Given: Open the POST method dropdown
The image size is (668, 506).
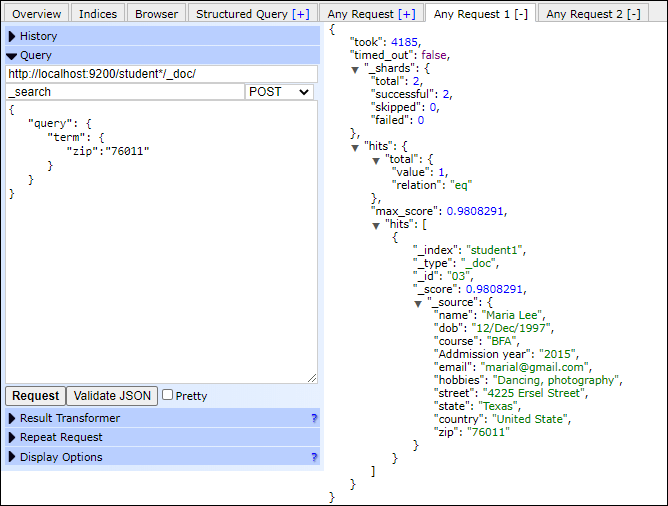Looking at the screenshot, I should pos(279,92).
